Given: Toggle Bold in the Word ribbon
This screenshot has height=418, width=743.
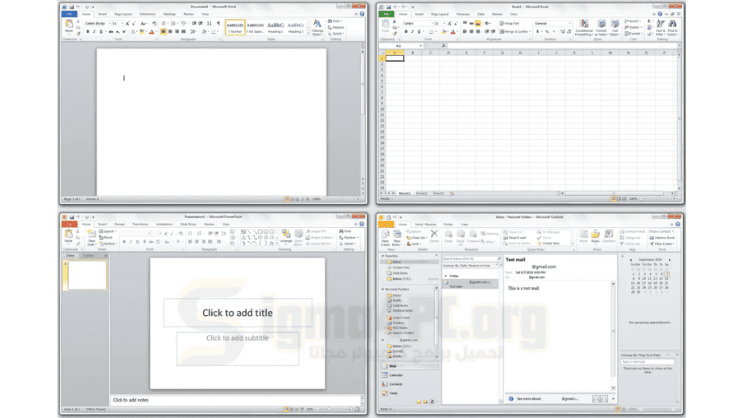Looking at the screenshot, I should (88, 32).
